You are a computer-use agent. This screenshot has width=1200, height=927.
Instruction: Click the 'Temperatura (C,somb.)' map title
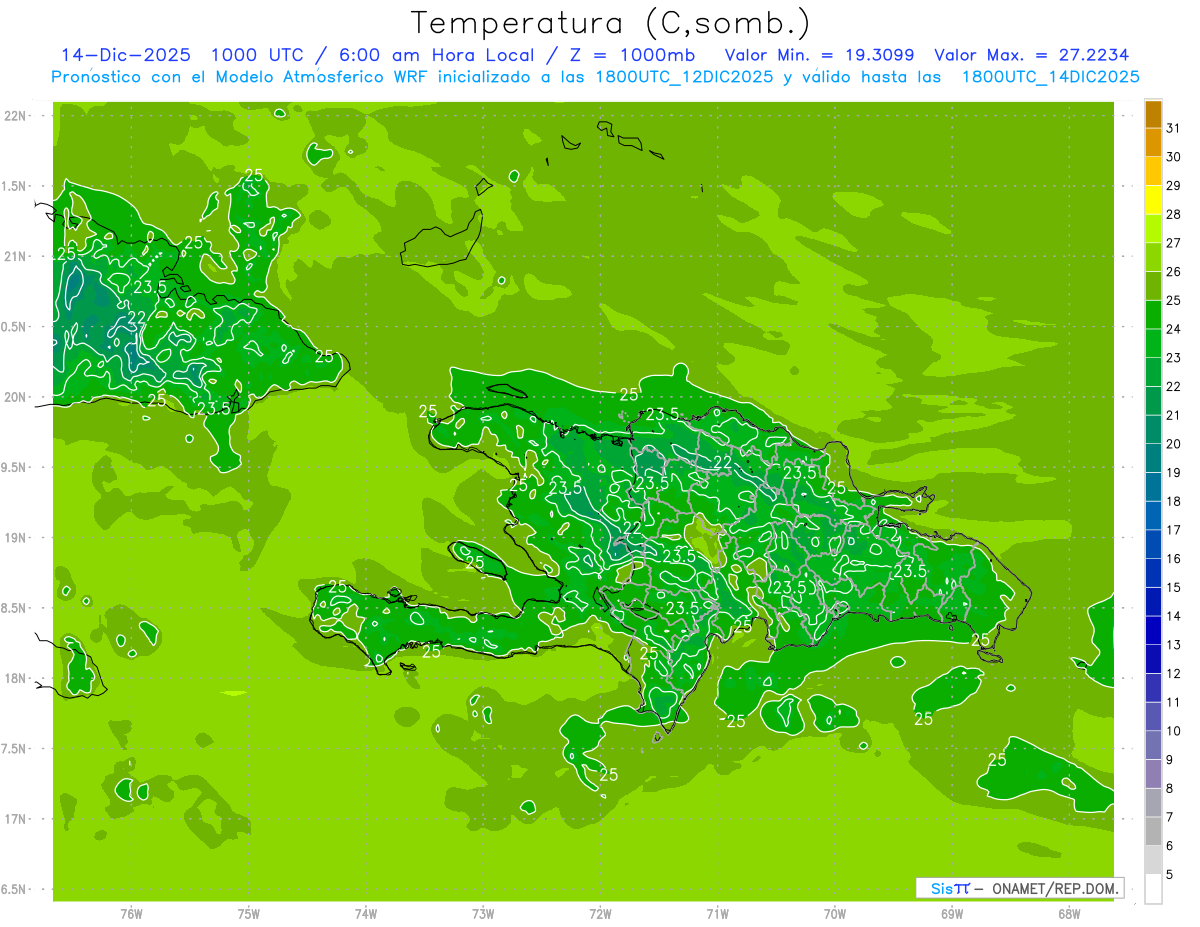click(611, 23)
